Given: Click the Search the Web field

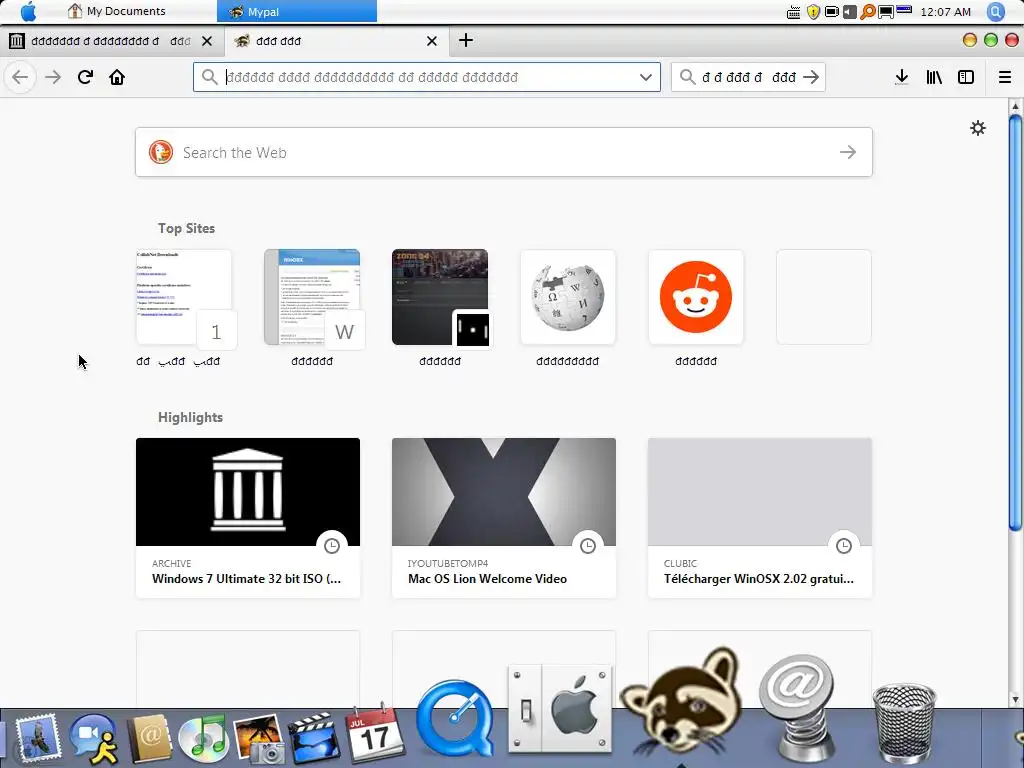Looking at the screenshot, I should click(504, 152).
